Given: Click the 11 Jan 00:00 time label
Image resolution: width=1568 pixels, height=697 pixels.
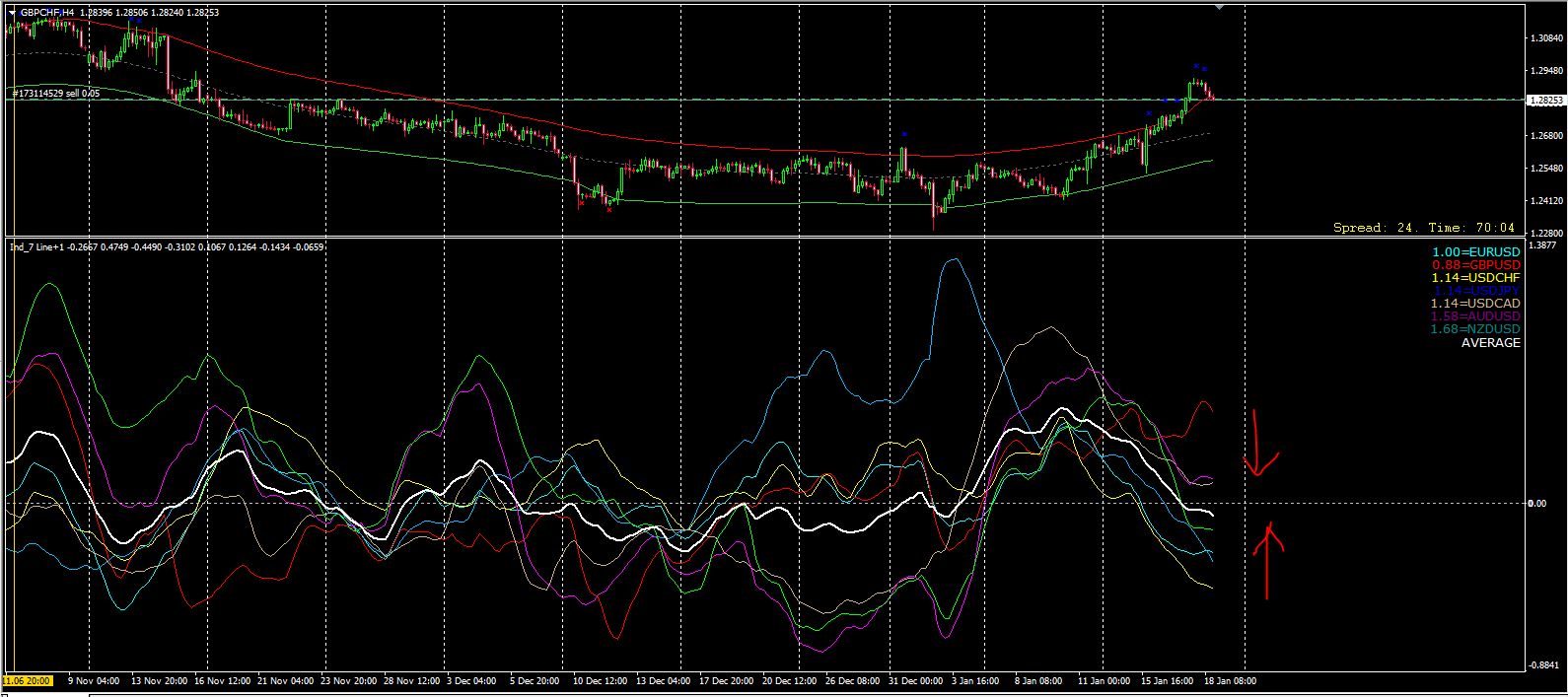Looking at the screenshot, I should point(1105,680).
